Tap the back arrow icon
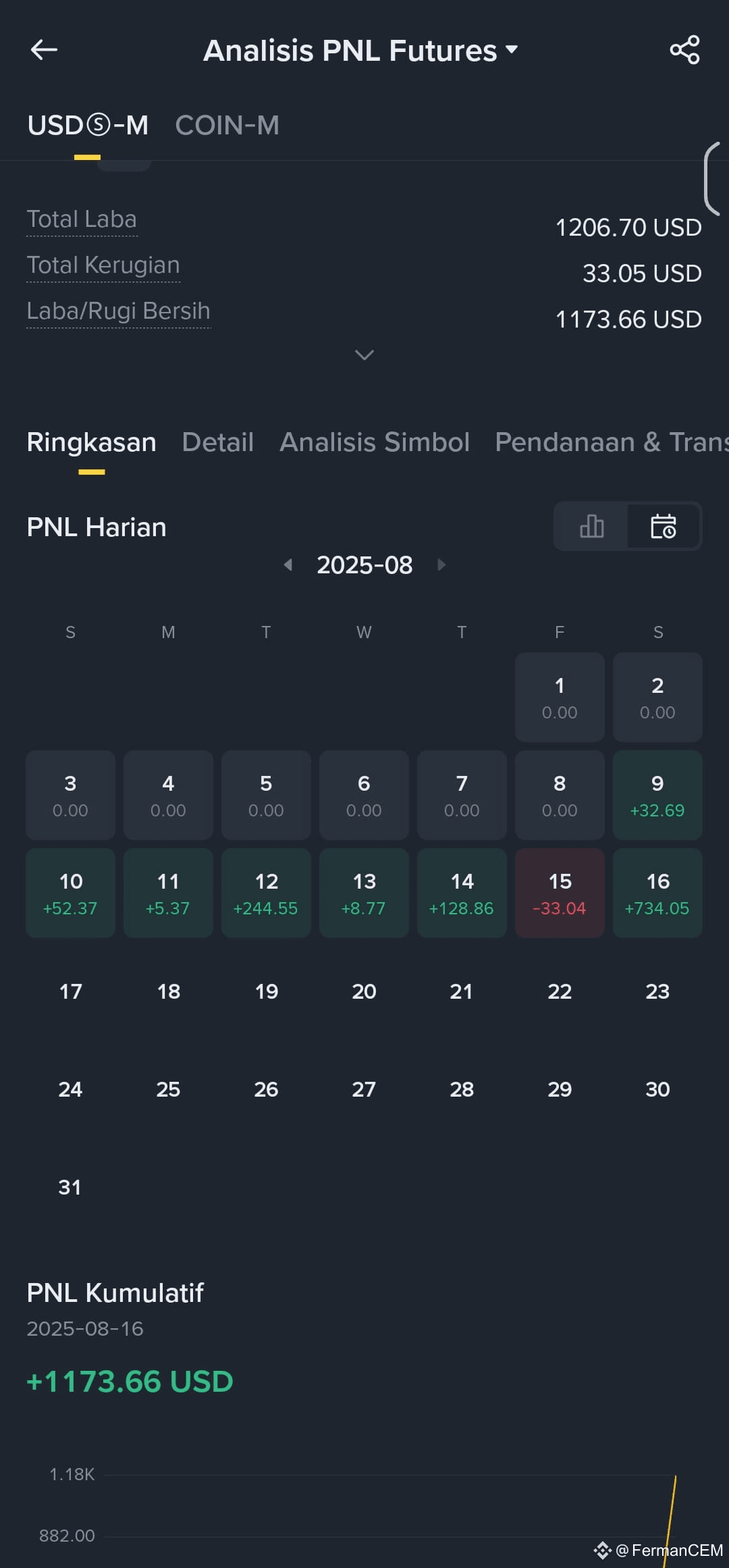Image resolution: width=729 pixels, height=1568 pixels. 44,50
